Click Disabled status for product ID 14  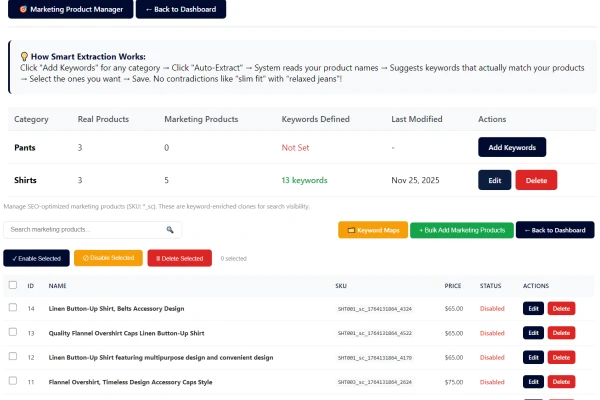[x=492, y=309]
